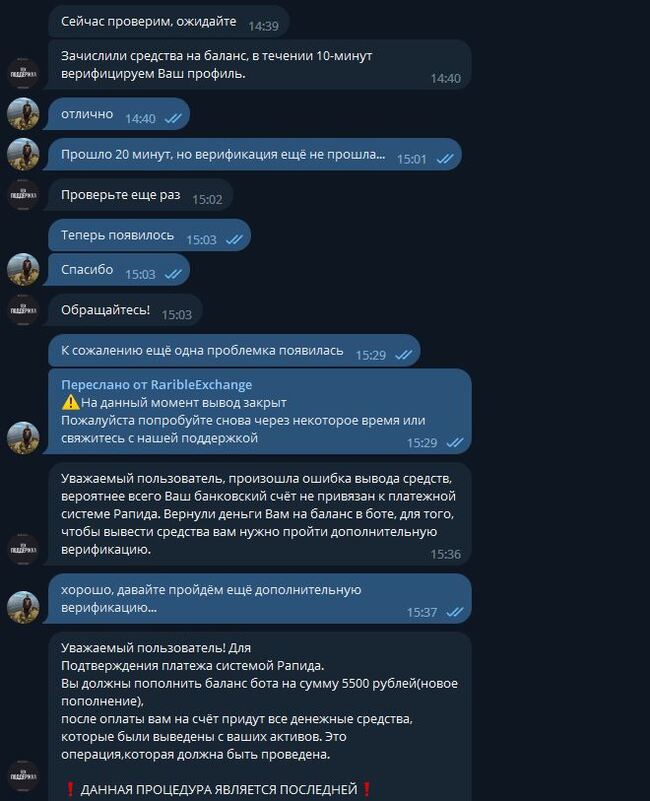
Task: Click user avatar beside forwarded RaribleExchange message
Action: (x=23, y=438)
